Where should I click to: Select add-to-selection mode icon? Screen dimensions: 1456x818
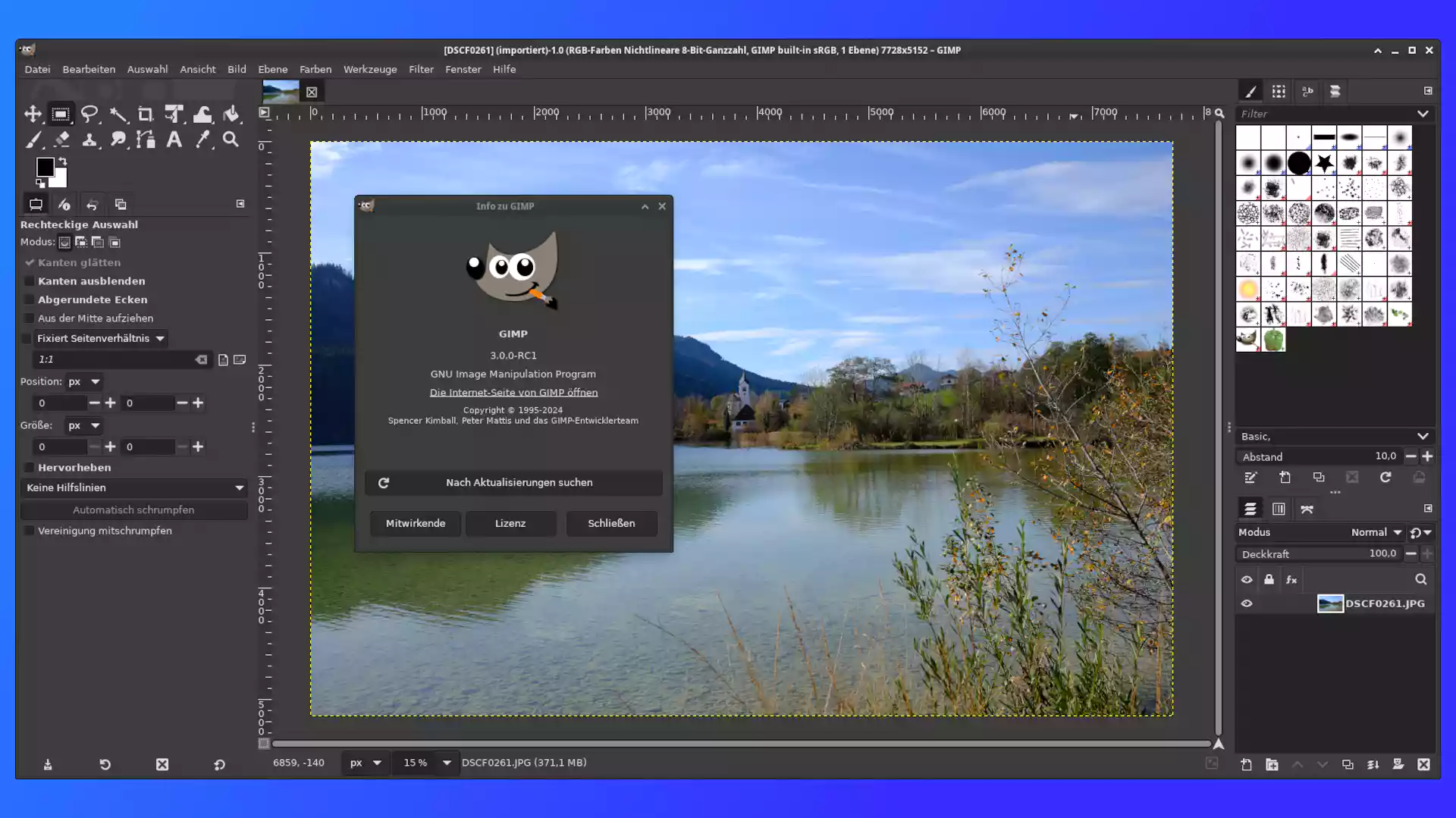point(81,243)
